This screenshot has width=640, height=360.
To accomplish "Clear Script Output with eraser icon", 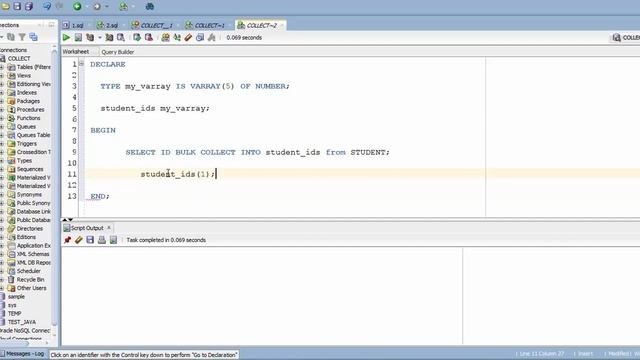I will pyautogui.click(x=78, y=240).
